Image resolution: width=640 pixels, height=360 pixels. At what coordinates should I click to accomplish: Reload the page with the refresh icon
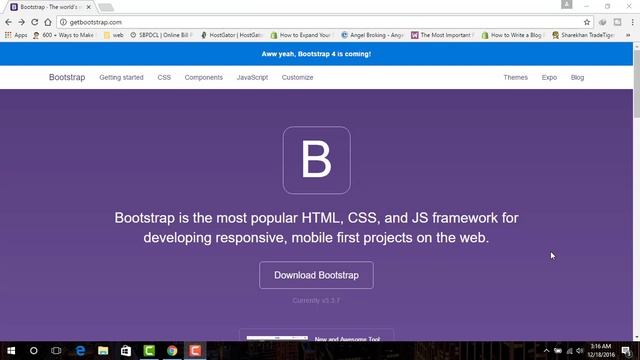point(35,22)
